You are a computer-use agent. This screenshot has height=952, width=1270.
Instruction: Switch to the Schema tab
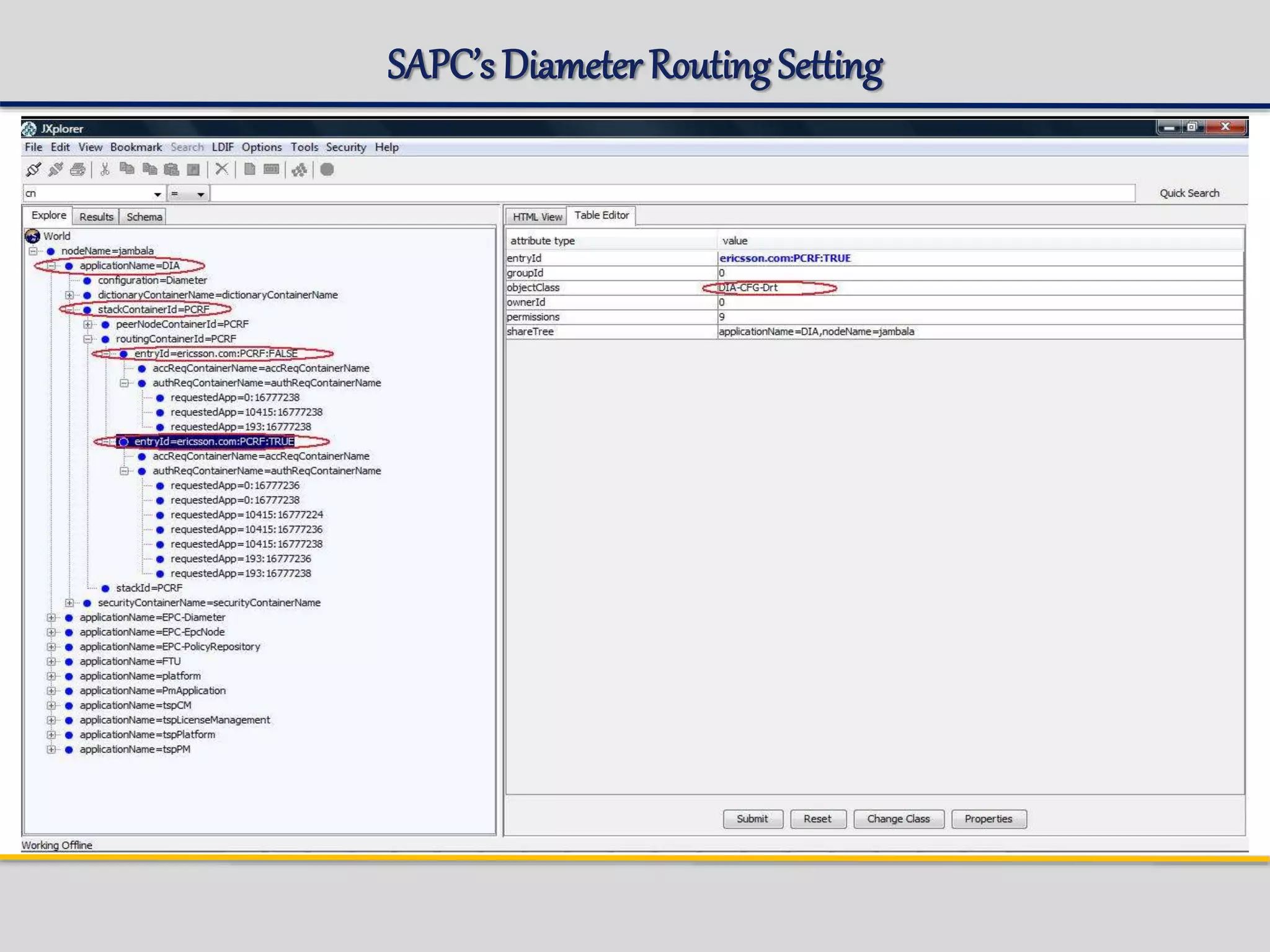pos(144,217)
